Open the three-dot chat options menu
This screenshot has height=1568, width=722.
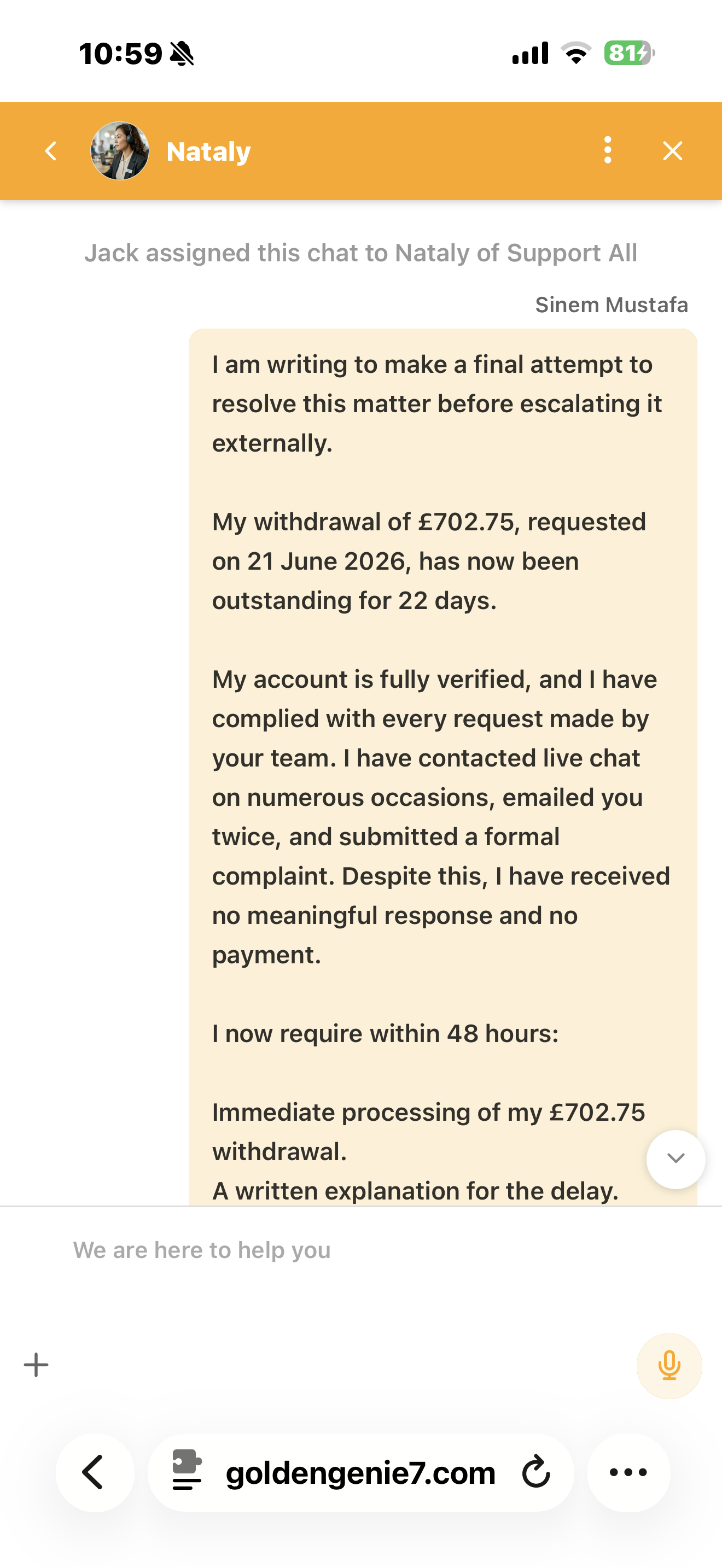[x=608, y=150]
